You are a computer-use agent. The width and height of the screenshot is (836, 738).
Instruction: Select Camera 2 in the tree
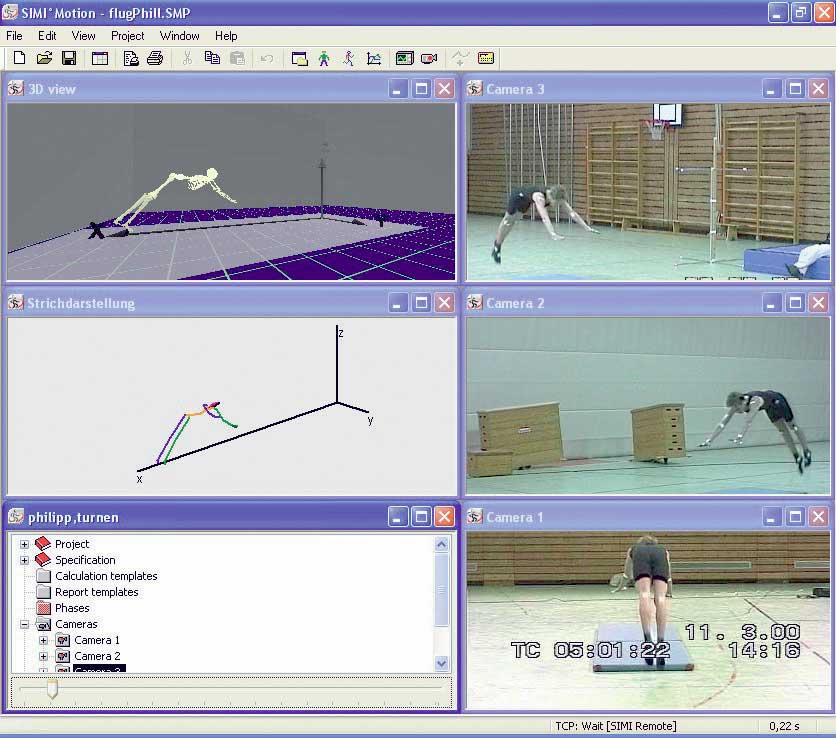[x=97, y=656]
